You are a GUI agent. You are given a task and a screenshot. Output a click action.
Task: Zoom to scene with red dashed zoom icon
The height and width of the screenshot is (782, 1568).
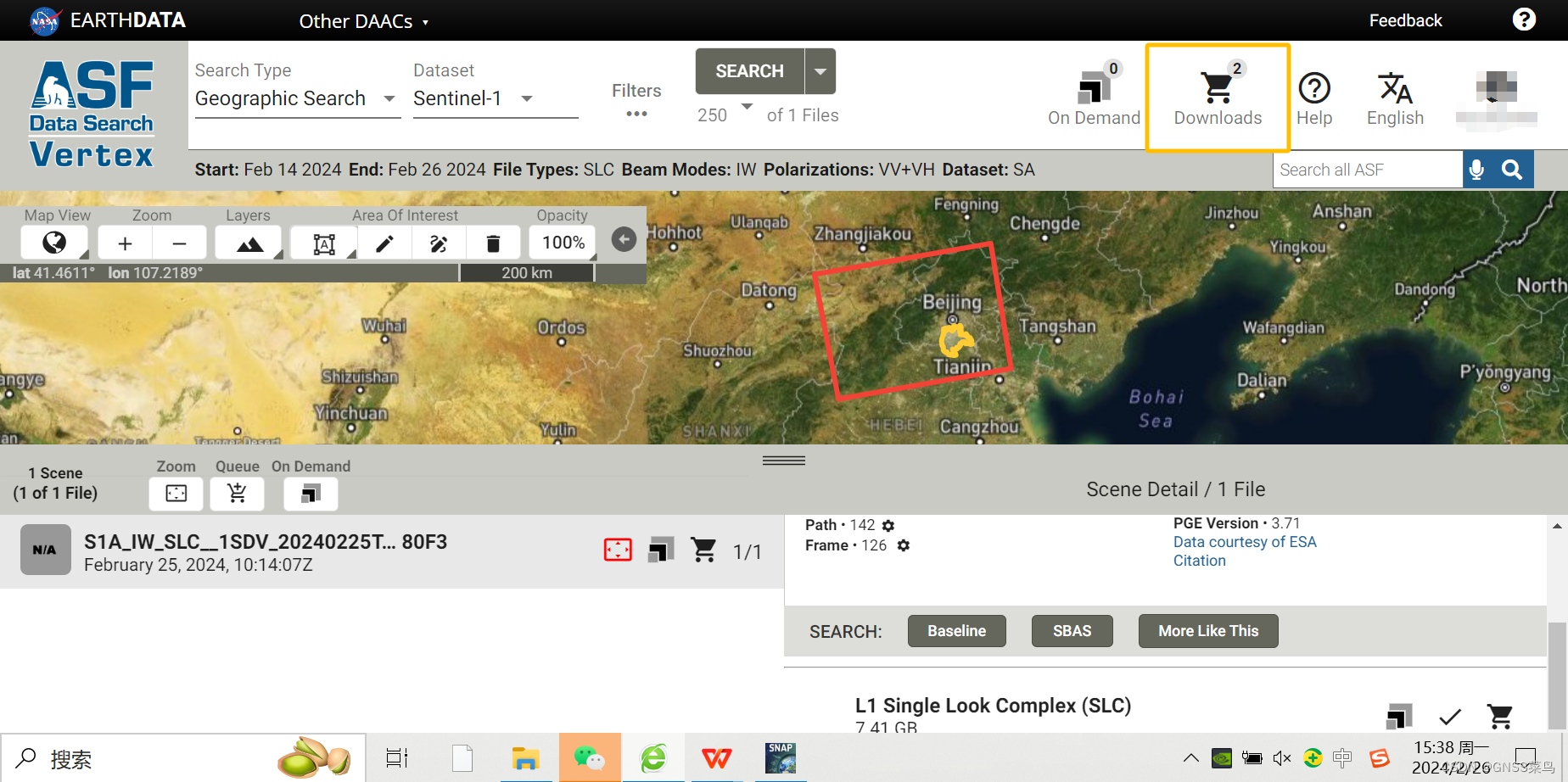tap(618, 550)
